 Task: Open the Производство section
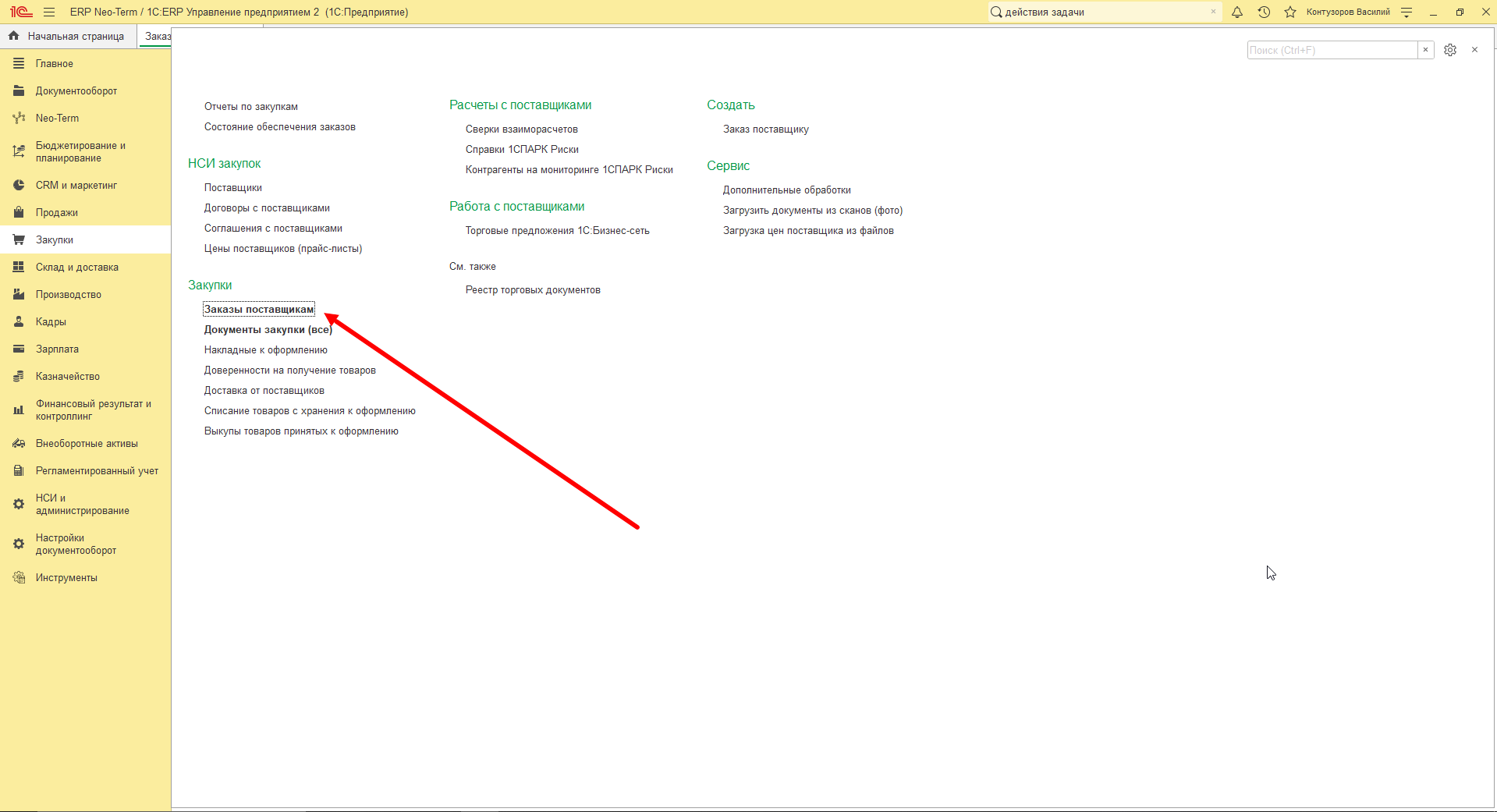[x=85, y=295]
